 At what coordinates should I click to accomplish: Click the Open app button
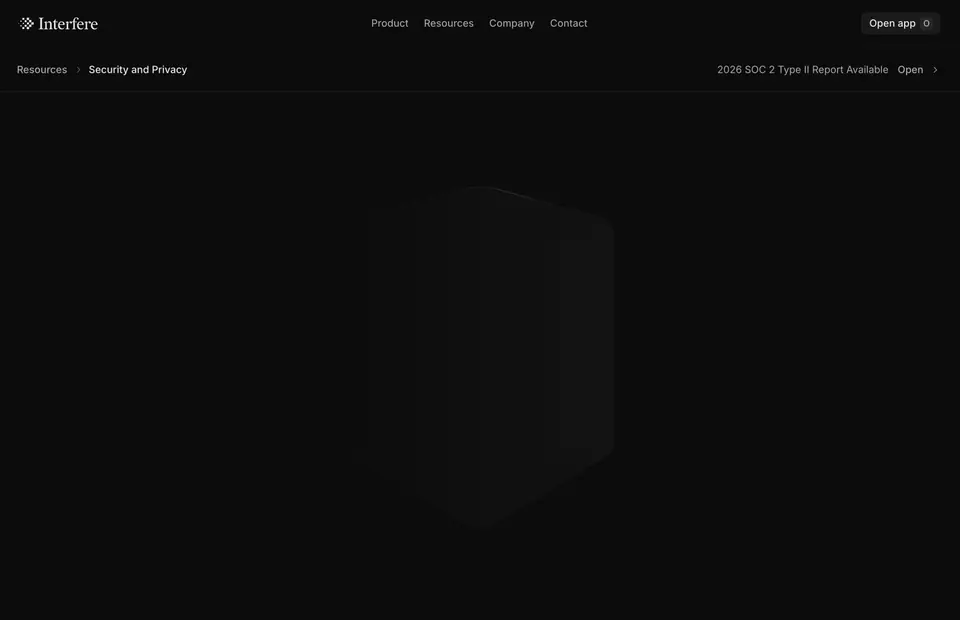[900, 23]
